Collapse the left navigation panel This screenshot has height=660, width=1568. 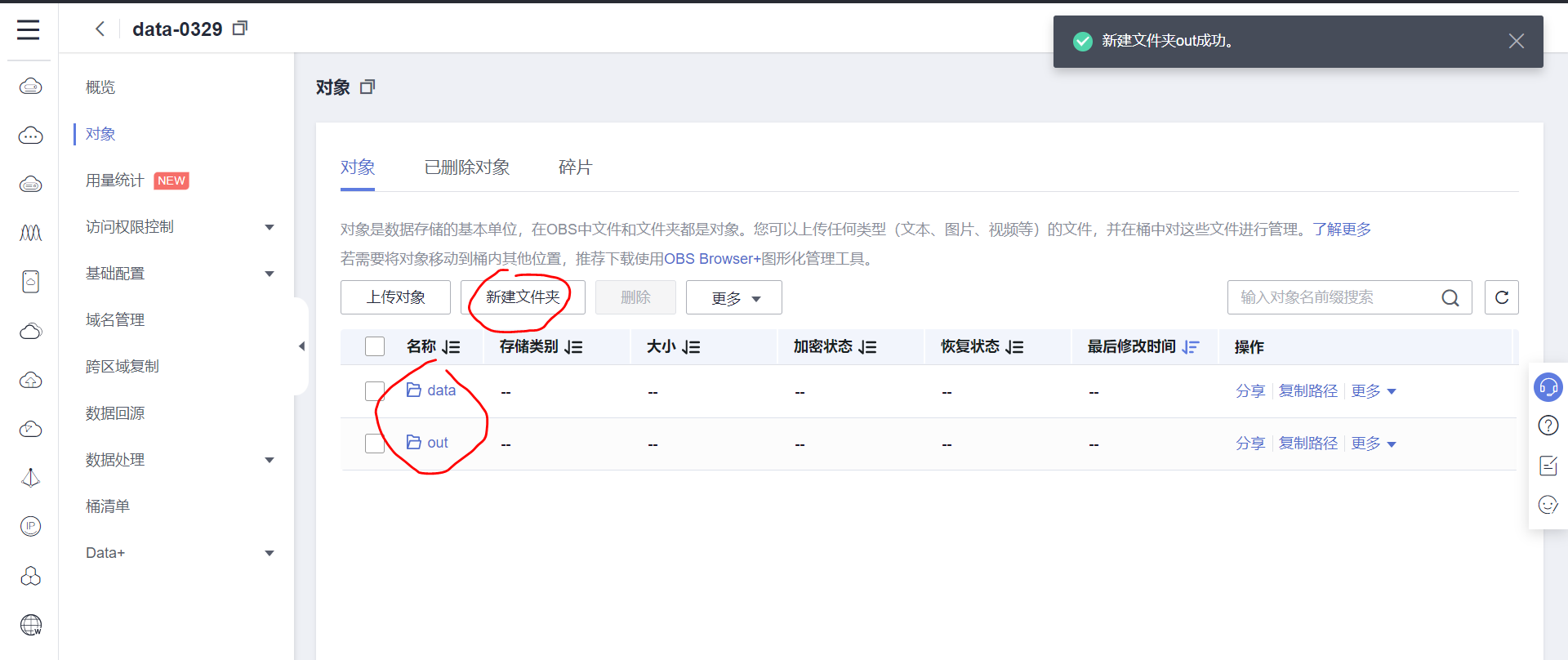click(301, 346)
